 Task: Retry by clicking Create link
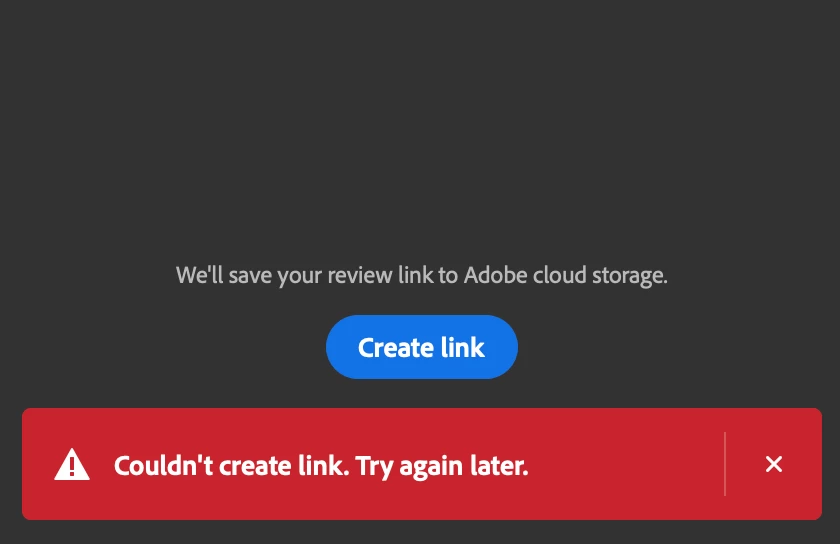[422, 347]
